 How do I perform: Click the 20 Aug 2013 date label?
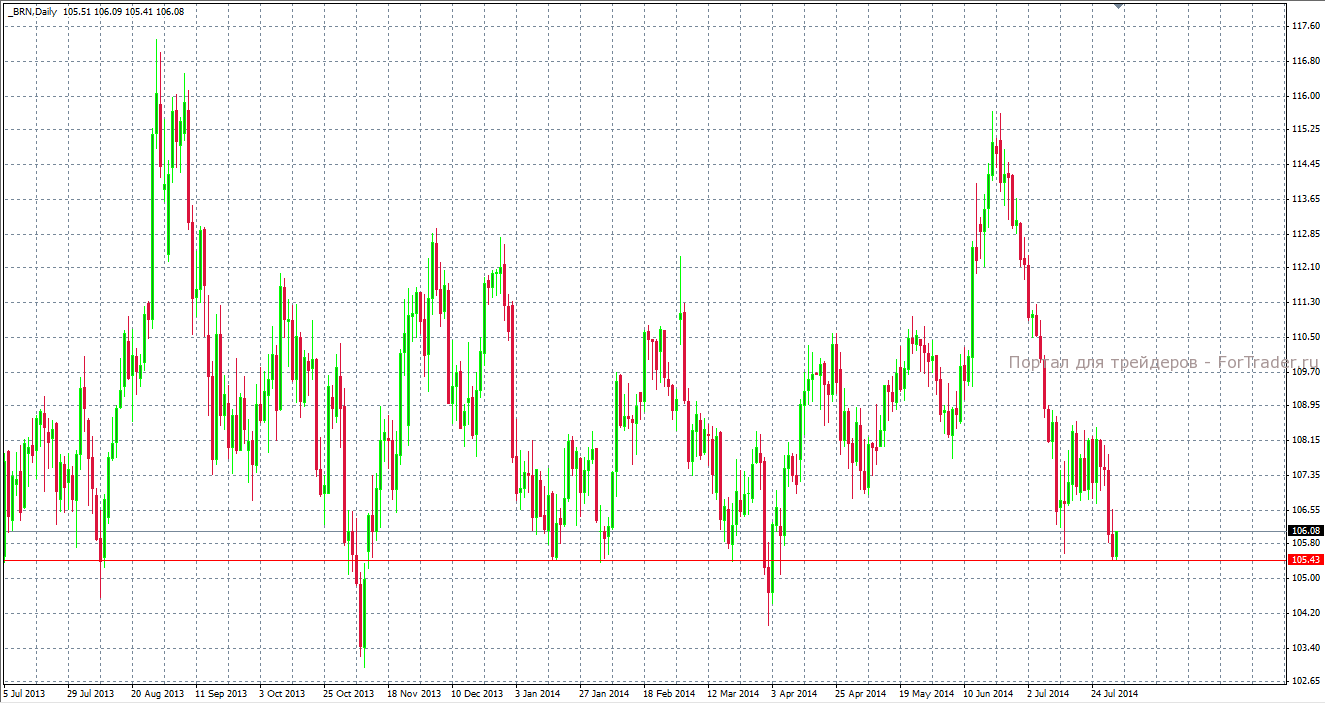tap(158, 693)
